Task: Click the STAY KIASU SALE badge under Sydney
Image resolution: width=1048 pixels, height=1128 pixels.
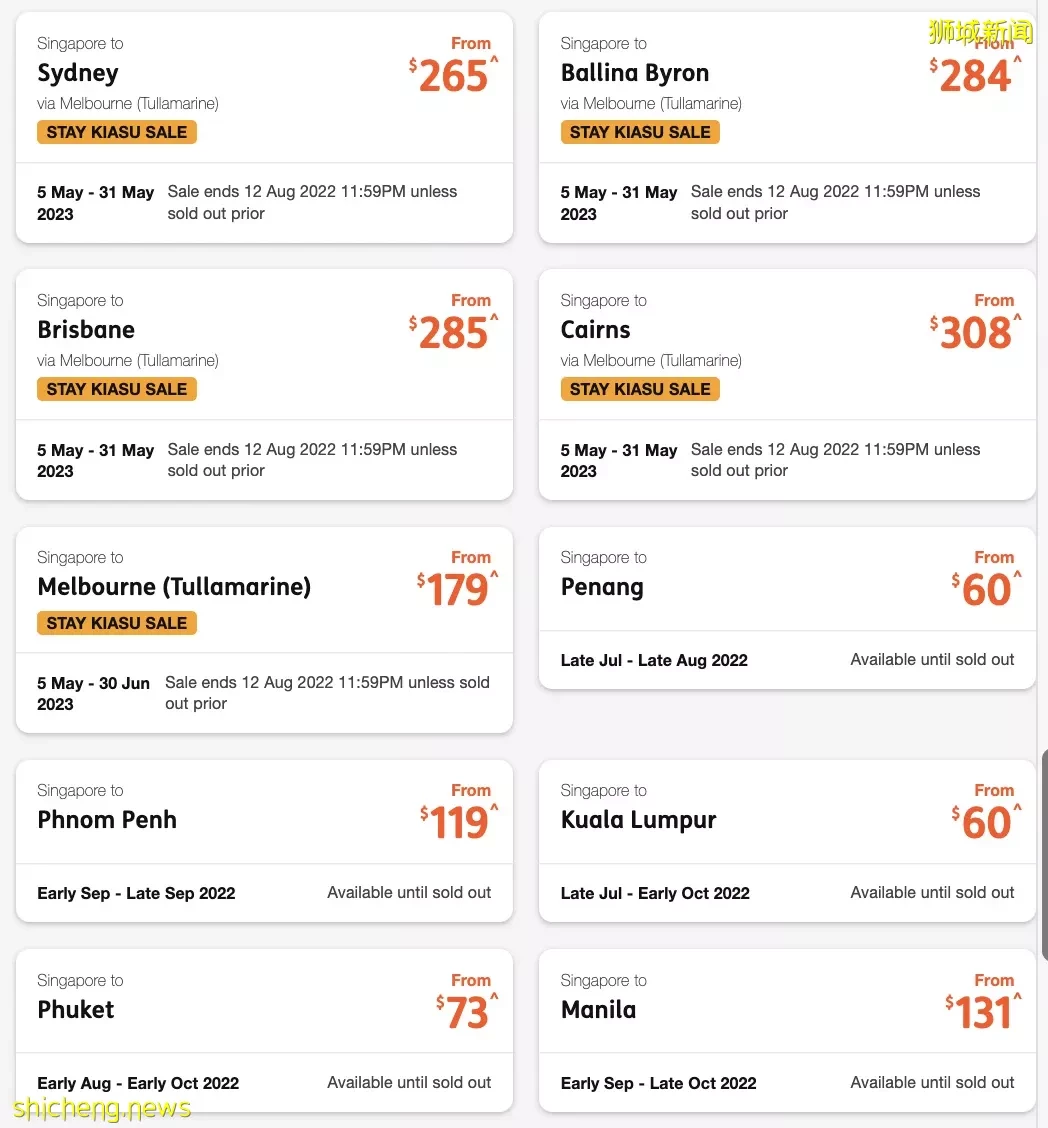Action: coord(117,132)
